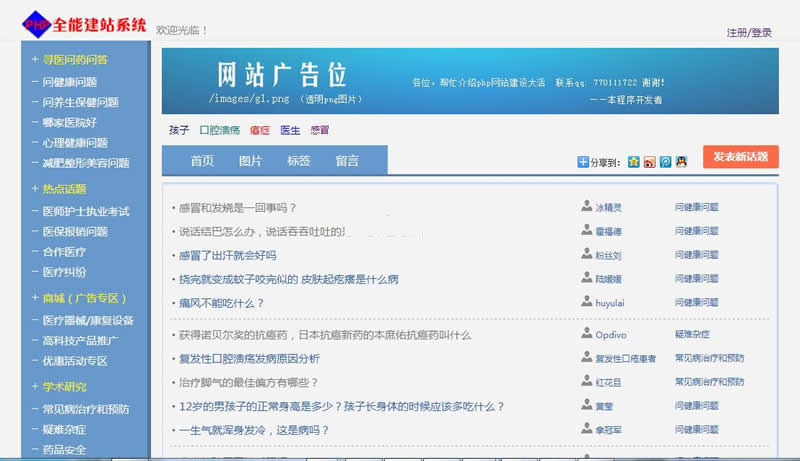Open sidebar item 哪家医院好
This screenshot has width=800, height=461.
tap(69, 123)
